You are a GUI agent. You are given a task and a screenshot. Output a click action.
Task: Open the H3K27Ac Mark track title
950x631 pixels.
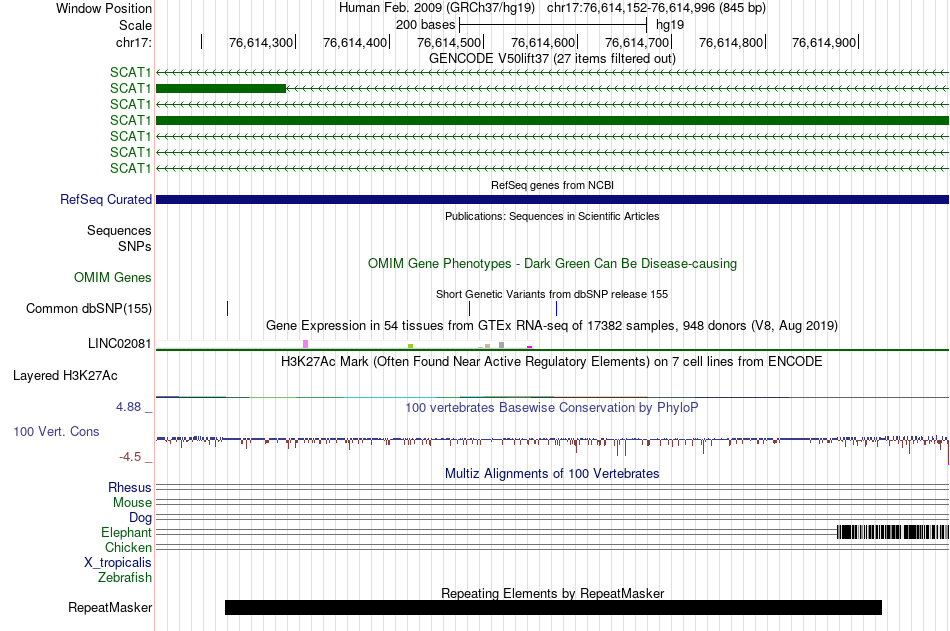pyautogui.click(x=552, y=362)
